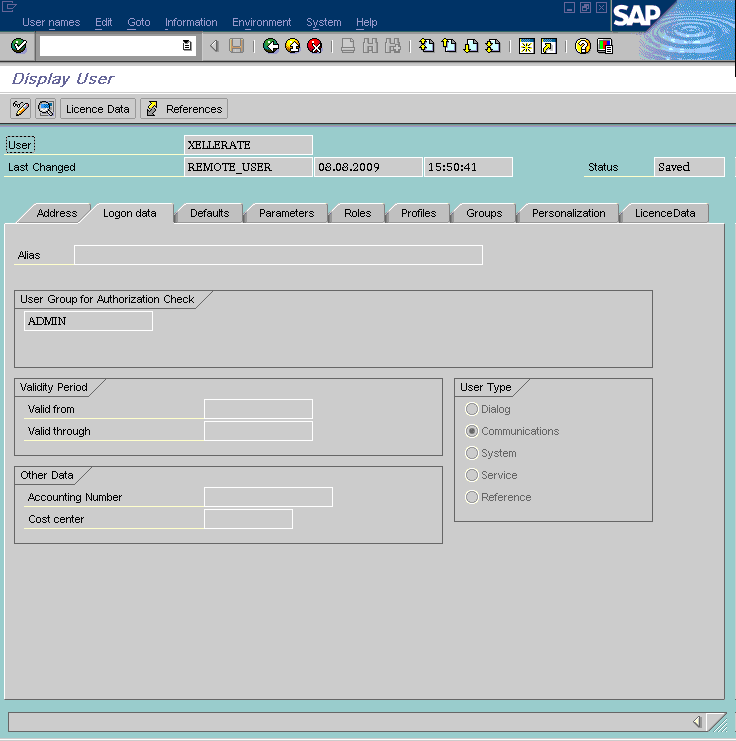Select the Service user type radio
Image resolution: width=736 pixels, height=741 pixels.
[472, 475]
